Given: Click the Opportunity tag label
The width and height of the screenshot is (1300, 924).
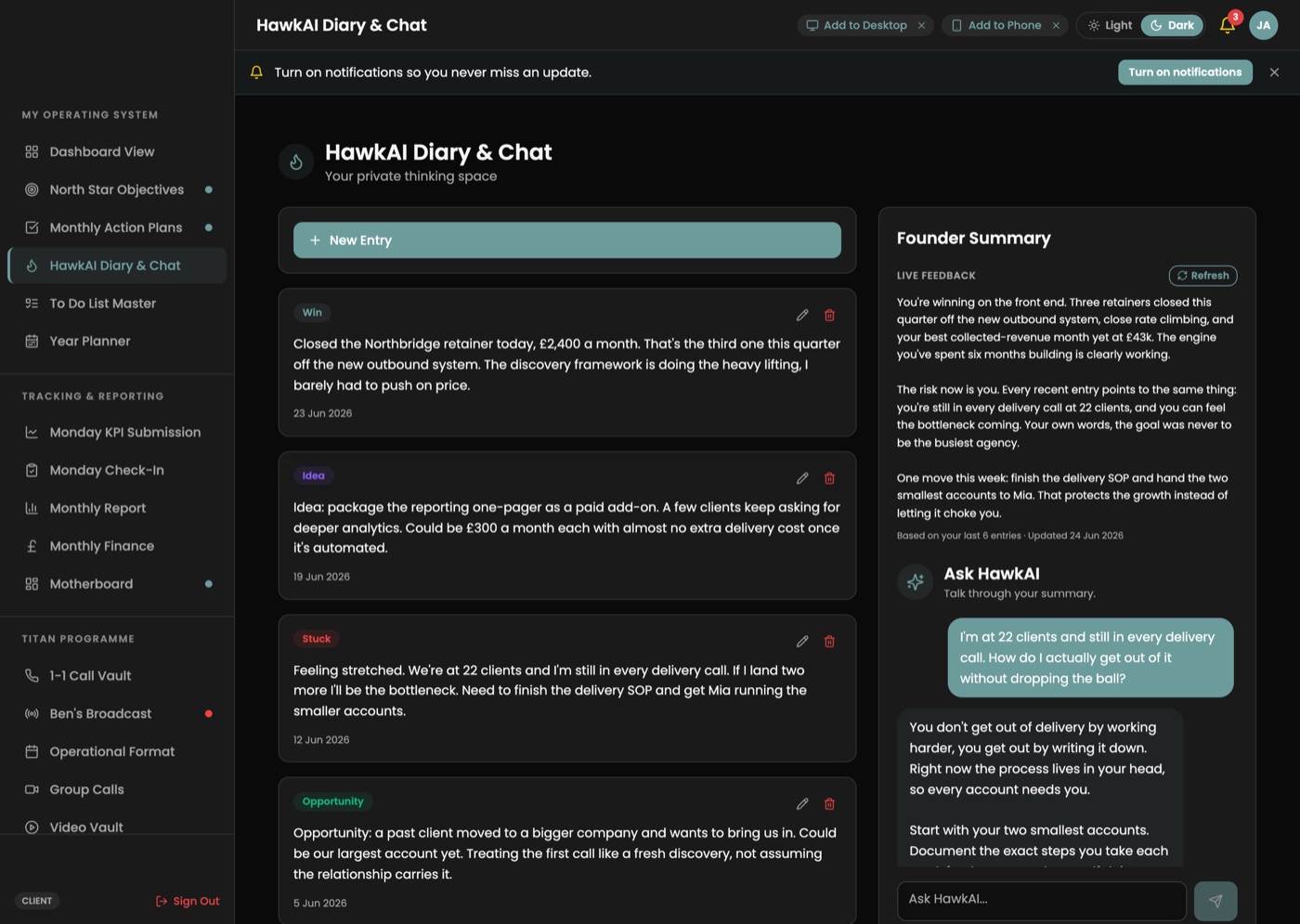Looking at the screenshot, I should [x=332, y=801].
